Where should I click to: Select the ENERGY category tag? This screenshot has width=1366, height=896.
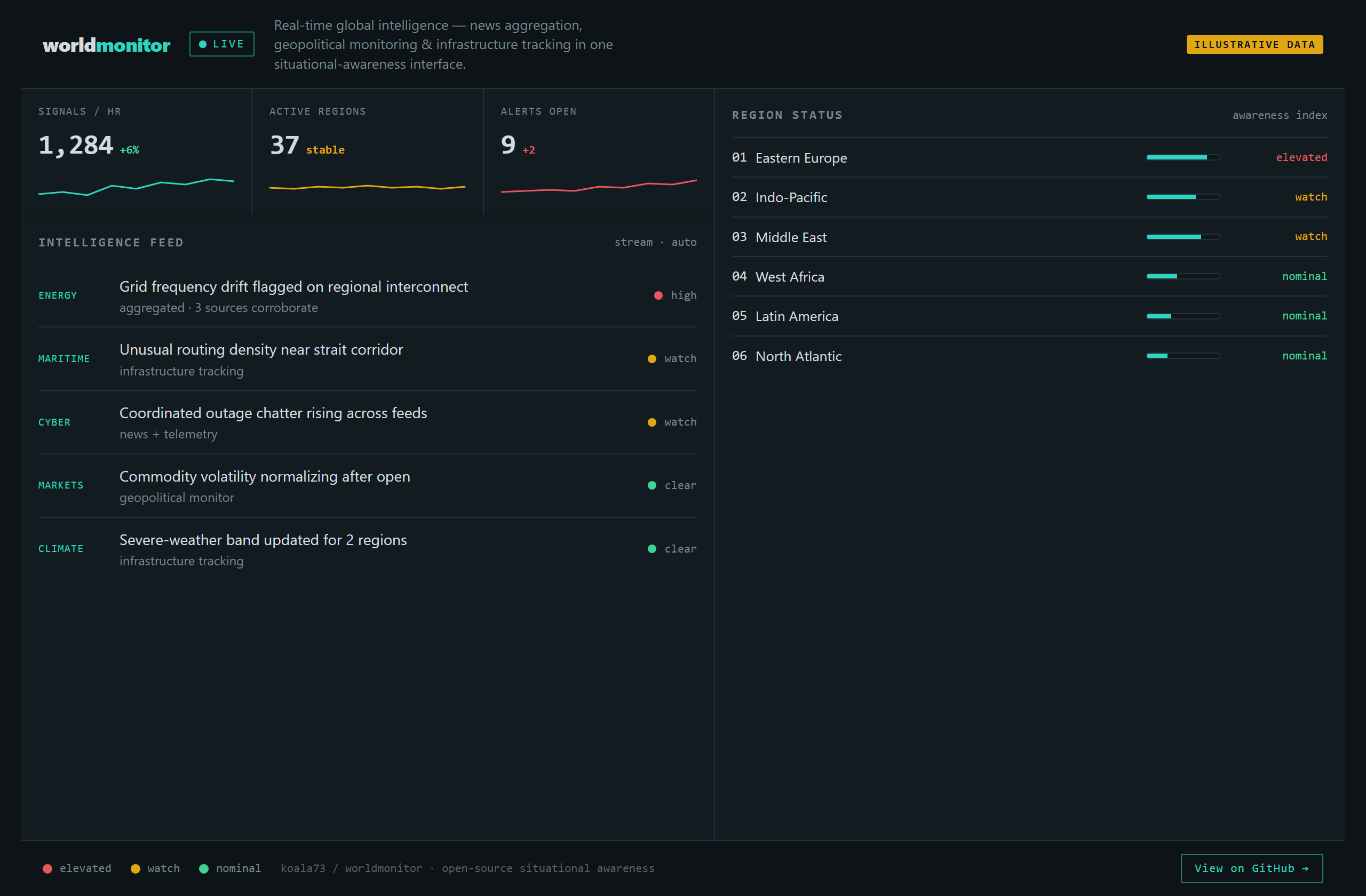point(58,295)
